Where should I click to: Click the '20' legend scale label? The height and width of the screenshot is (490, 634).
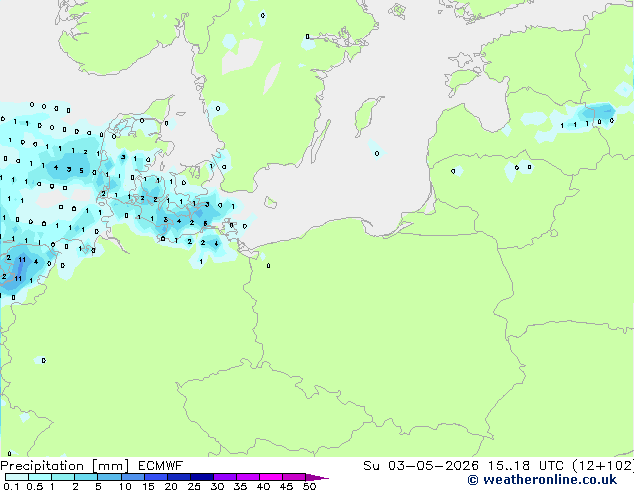click(x=171, y=486)
